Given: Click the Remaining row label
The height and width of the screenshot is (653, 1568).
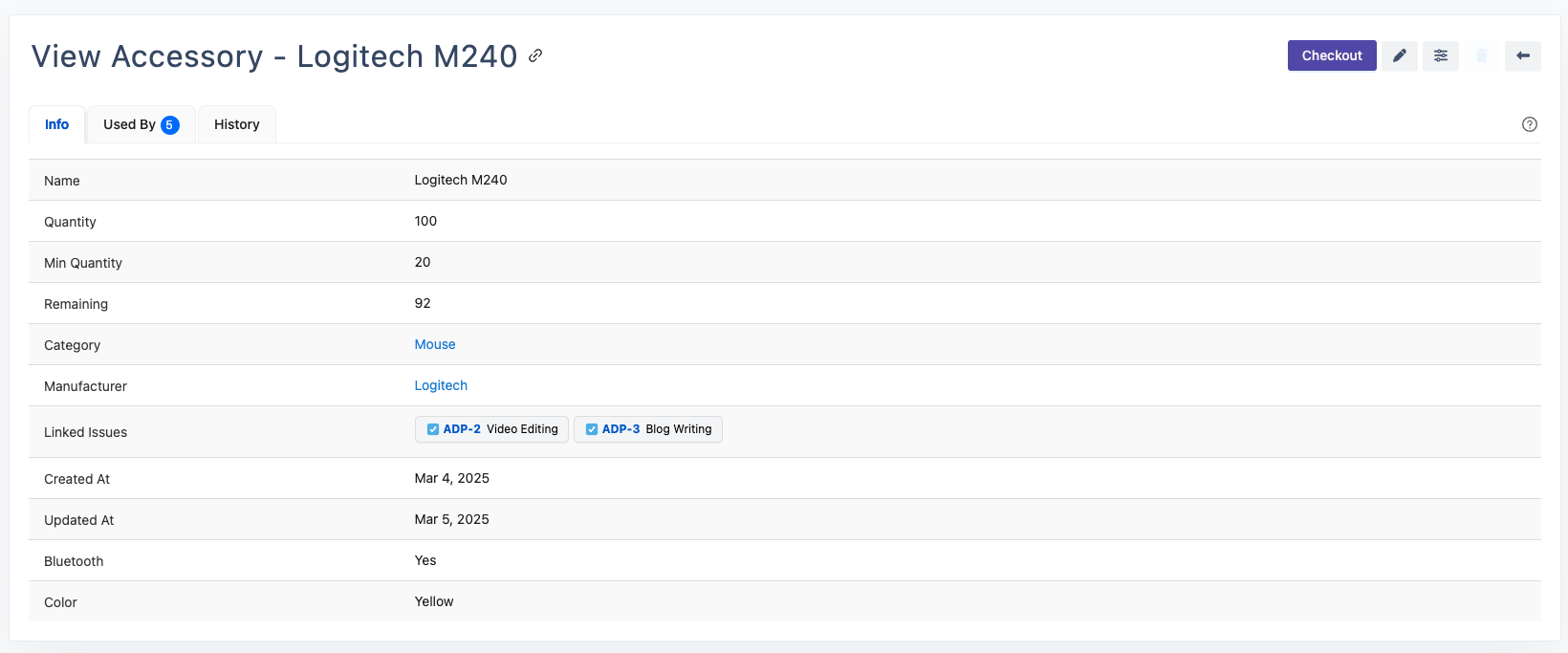Looking at the screenshot, I should pyautogui.click(x=76, y=304).
